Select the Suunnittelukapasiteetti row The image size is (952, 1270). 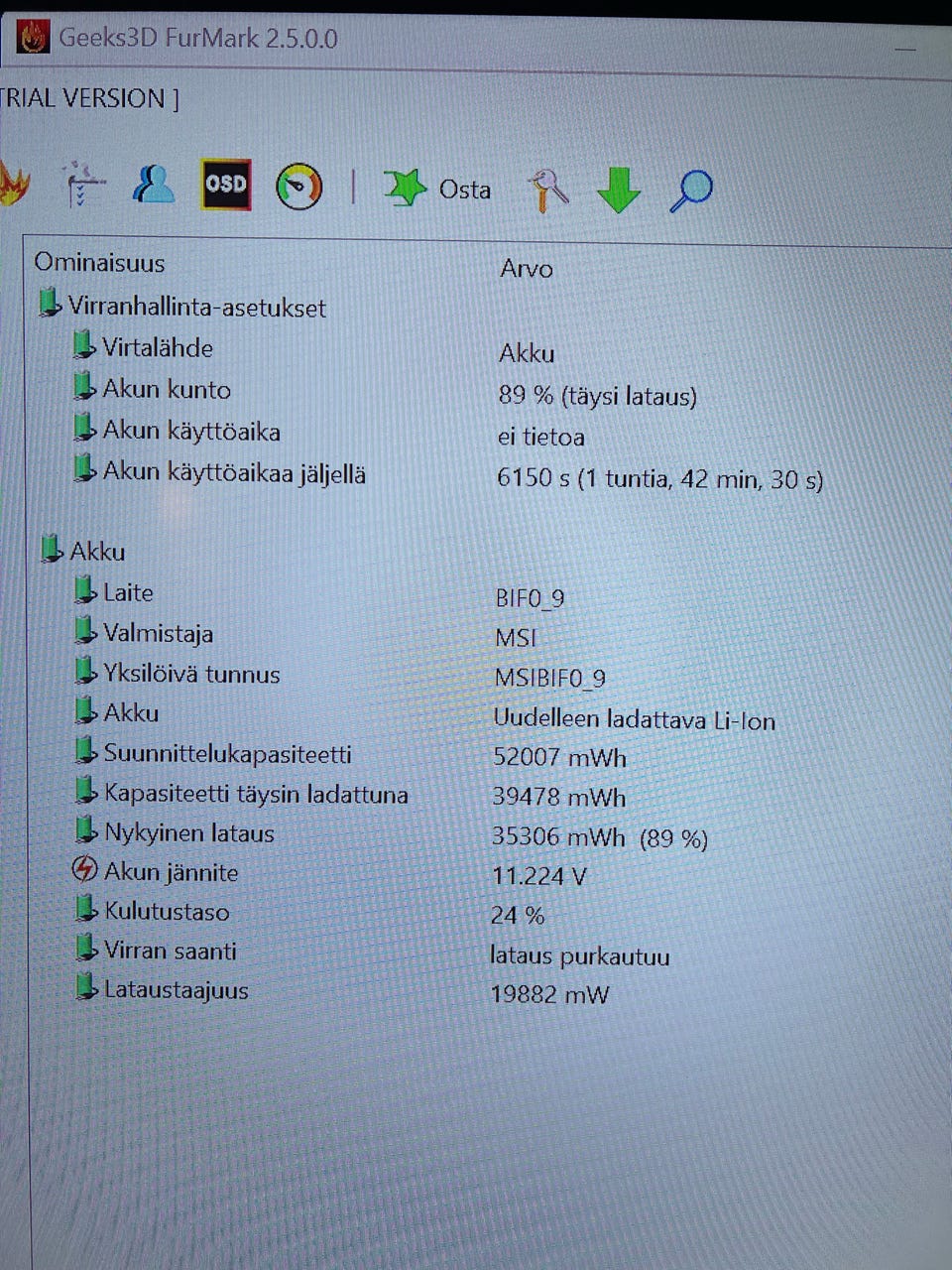click(x=227, y=754)
